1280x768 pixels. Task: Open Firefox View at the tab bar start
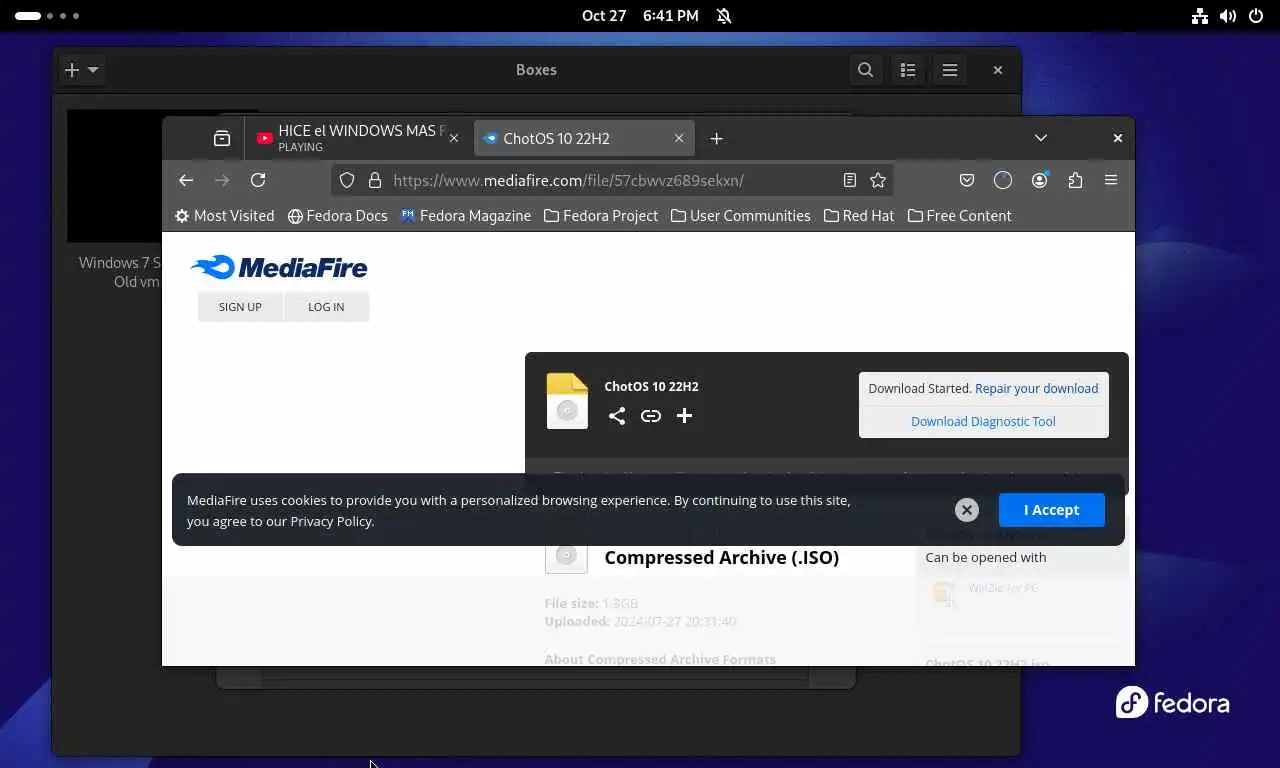(222, 139)
